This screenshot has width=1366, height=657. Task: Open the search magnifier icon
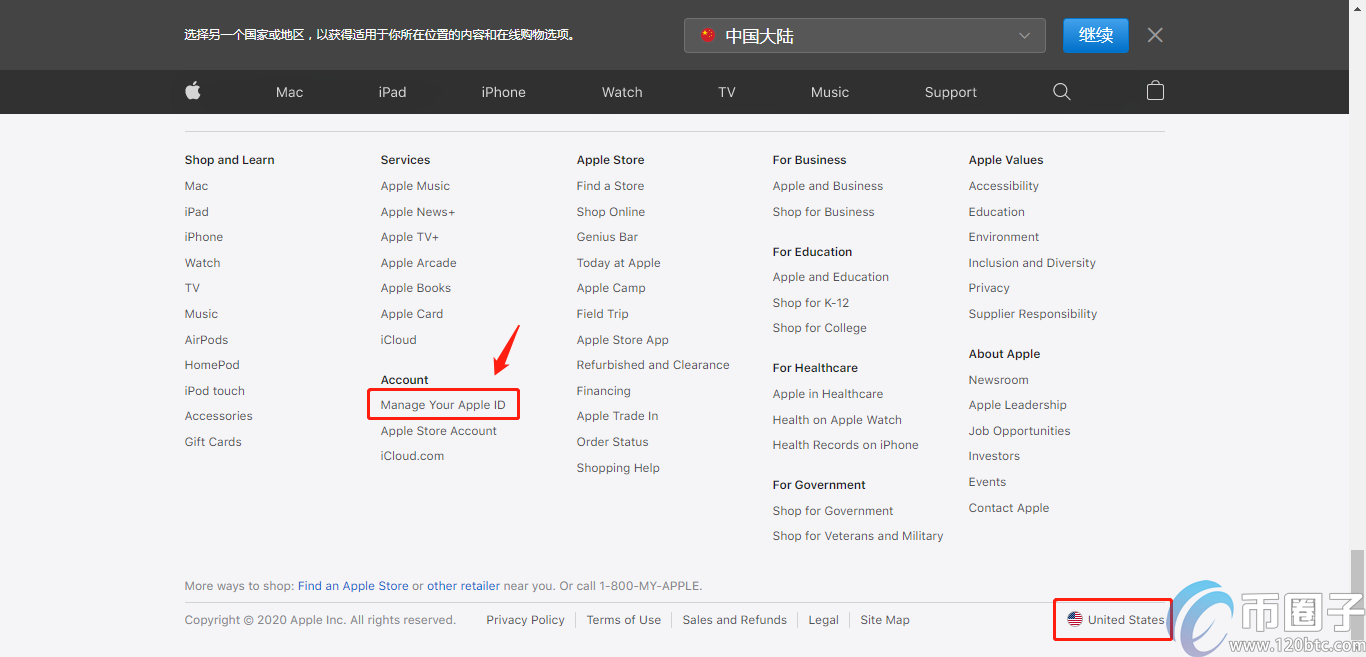point(1062,92)
